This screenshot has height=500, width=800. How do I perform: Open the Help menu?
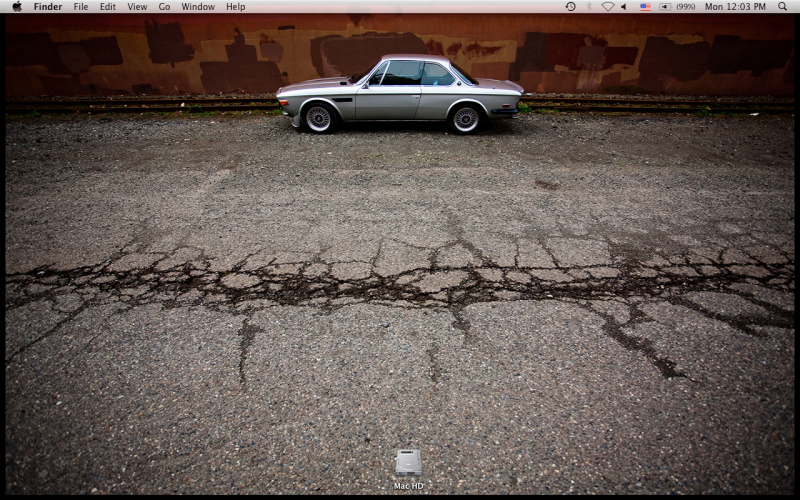point(235,7)
